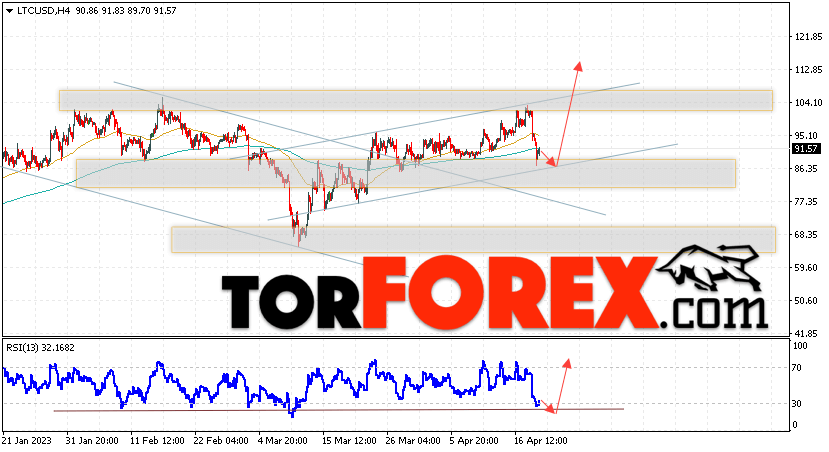The image size is (829, 452).
Task: Select the 26 Mar 04:00 date label
Action: click(x=413, y=440)
